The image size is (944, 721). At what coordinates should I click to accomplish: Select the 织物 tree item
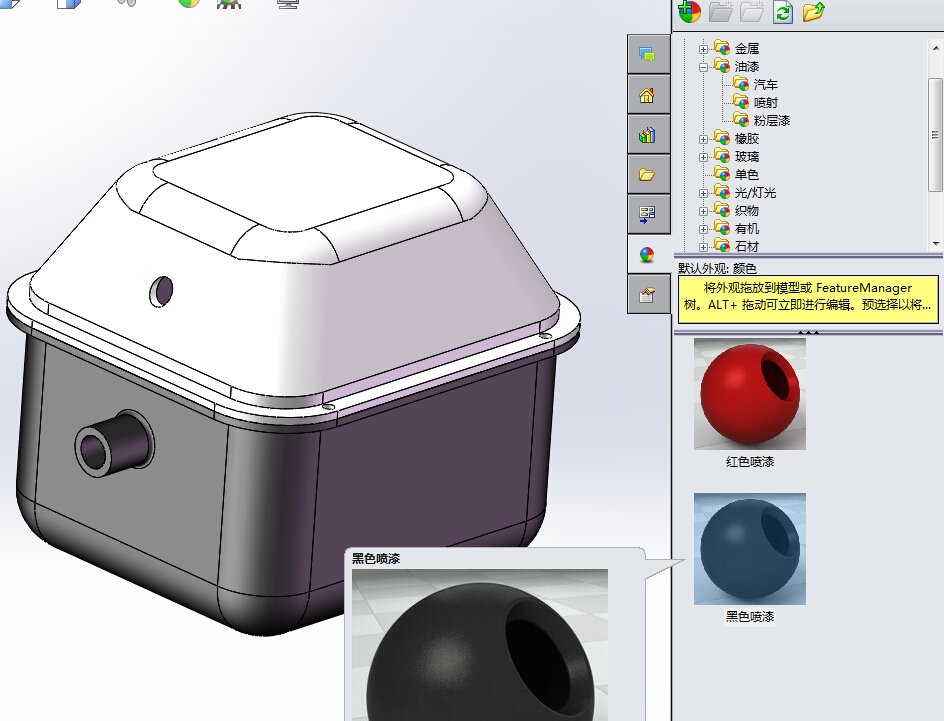747,211
